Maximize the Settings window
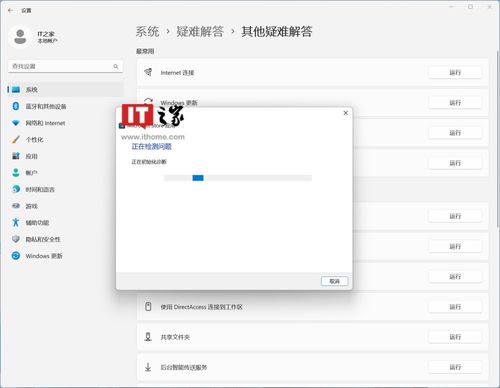The width and height of the screenshot is (500, 388). (470, 7)
